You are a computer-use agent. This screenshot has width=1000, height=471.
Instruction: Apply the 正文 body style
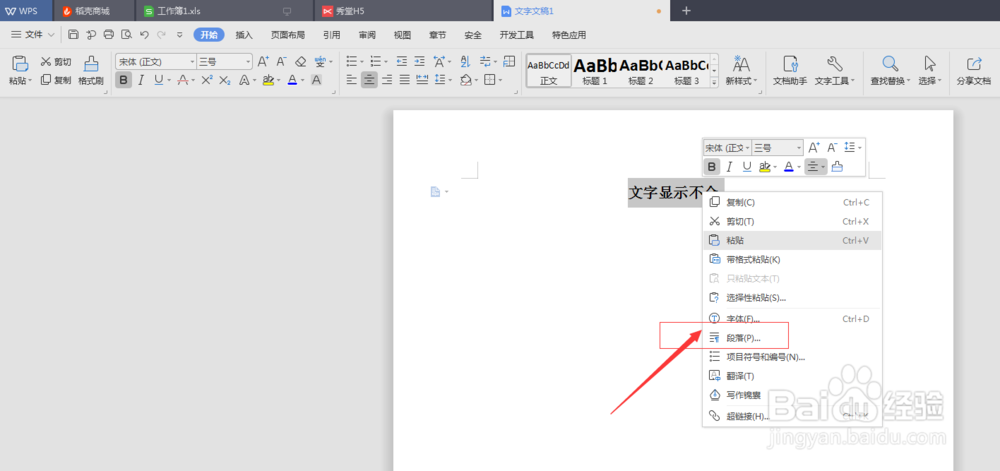coord(548,71)
